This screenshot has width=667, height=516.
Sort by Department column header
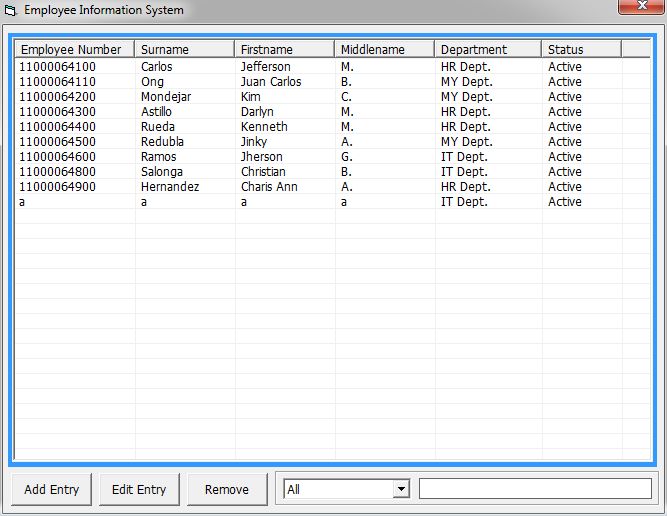coord(488,49)
